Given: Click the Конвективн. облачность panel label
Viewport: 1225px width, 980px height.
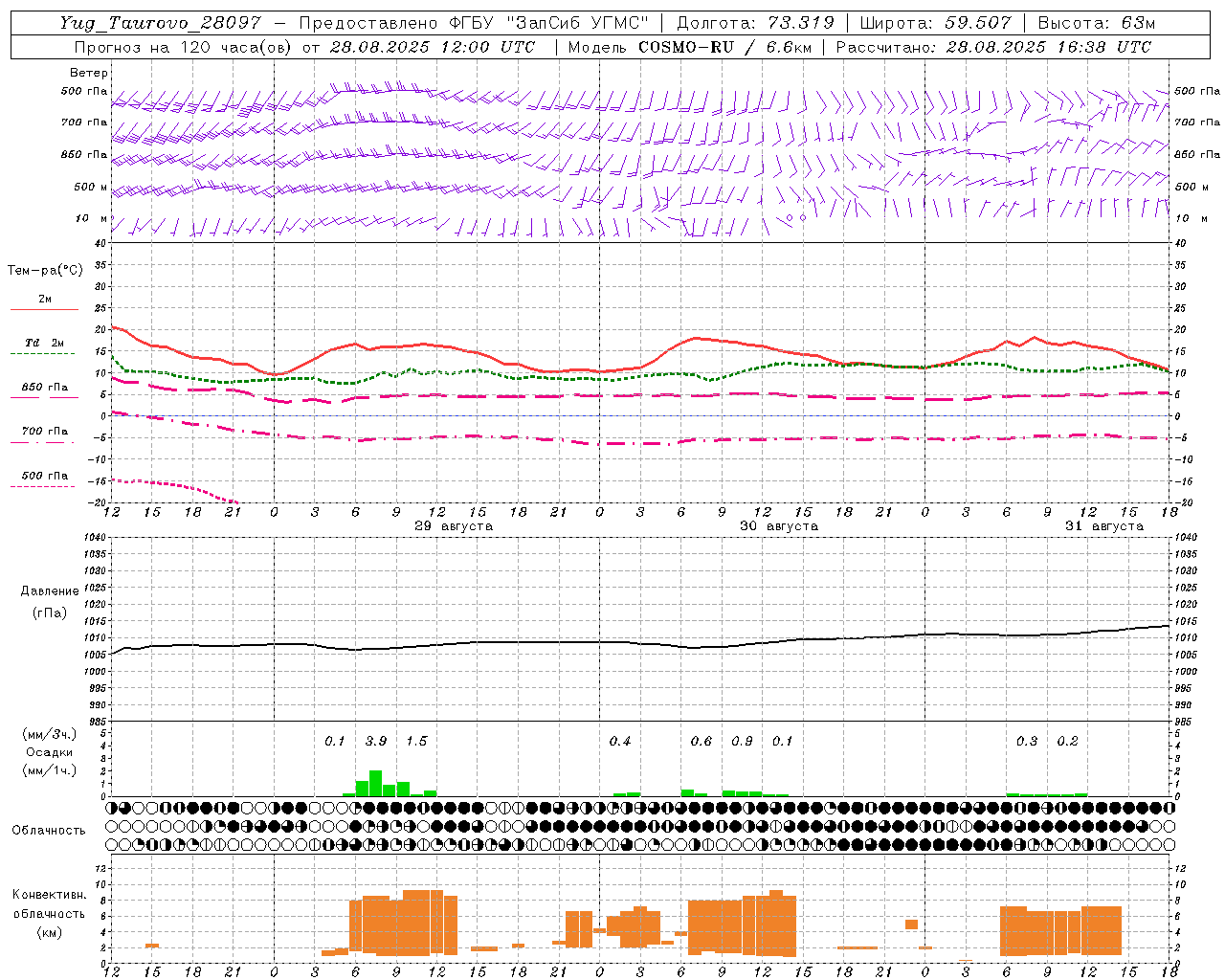Looking at the screenshot, I should pos(50,904).
